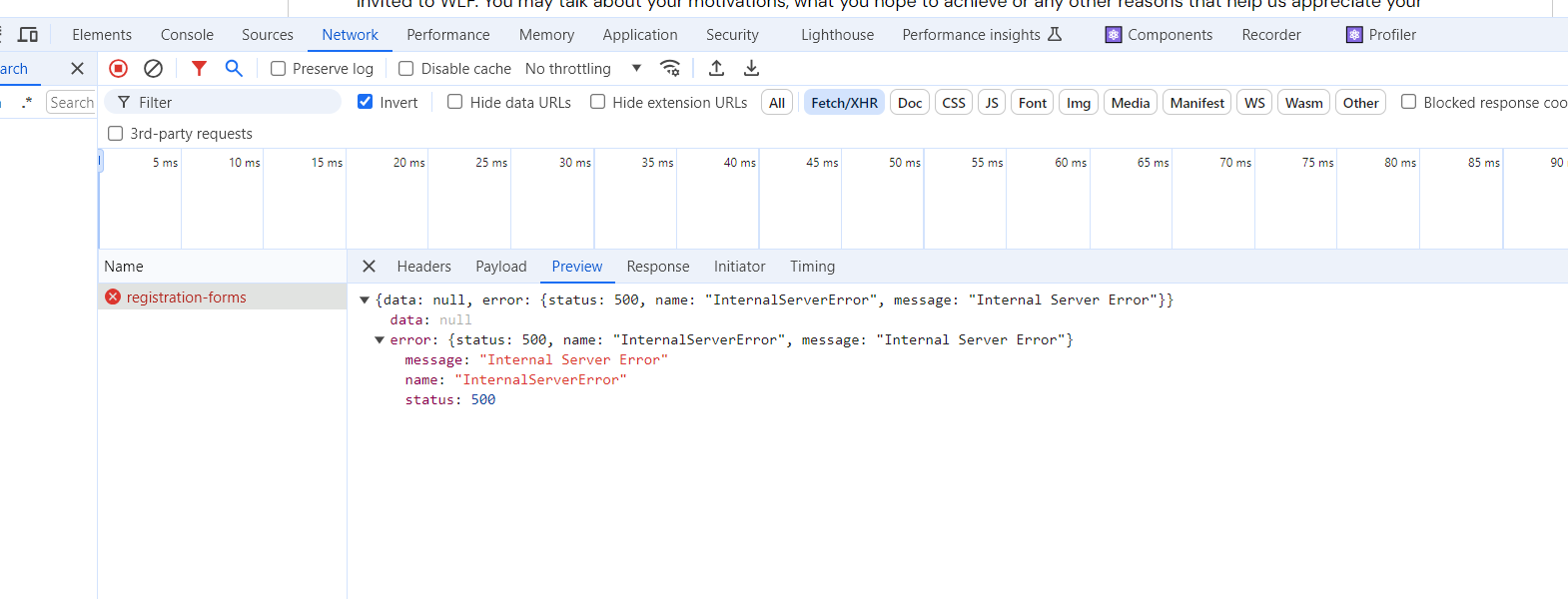The width and height of the screenshot is (1568, 599).
Task: Enable the Preserve log checkbox
Action: [279, 69]
